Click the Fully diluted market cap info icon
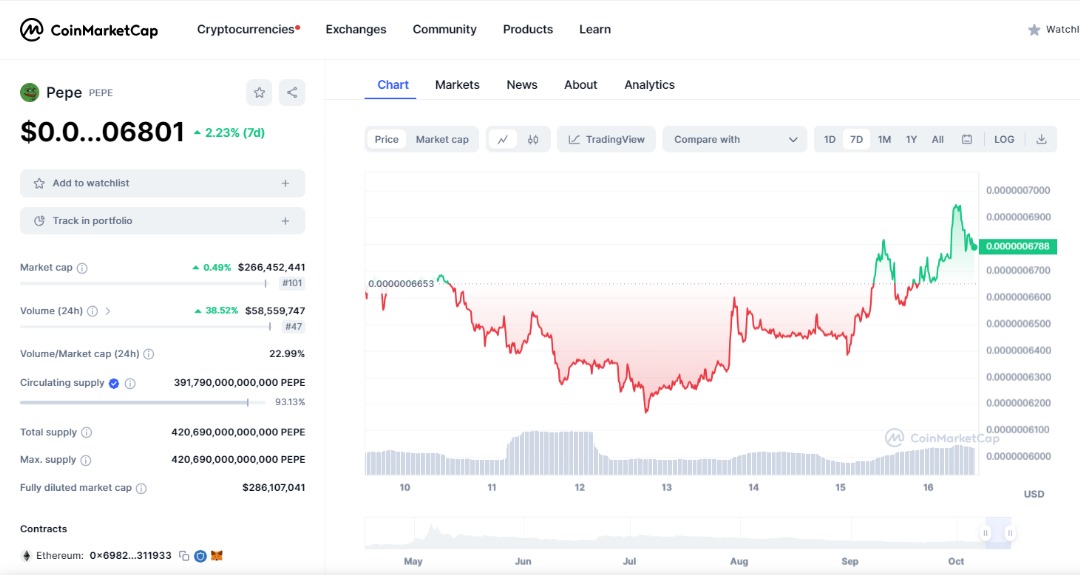Screen dimensions: 1080x575 (x=141, y=488)
